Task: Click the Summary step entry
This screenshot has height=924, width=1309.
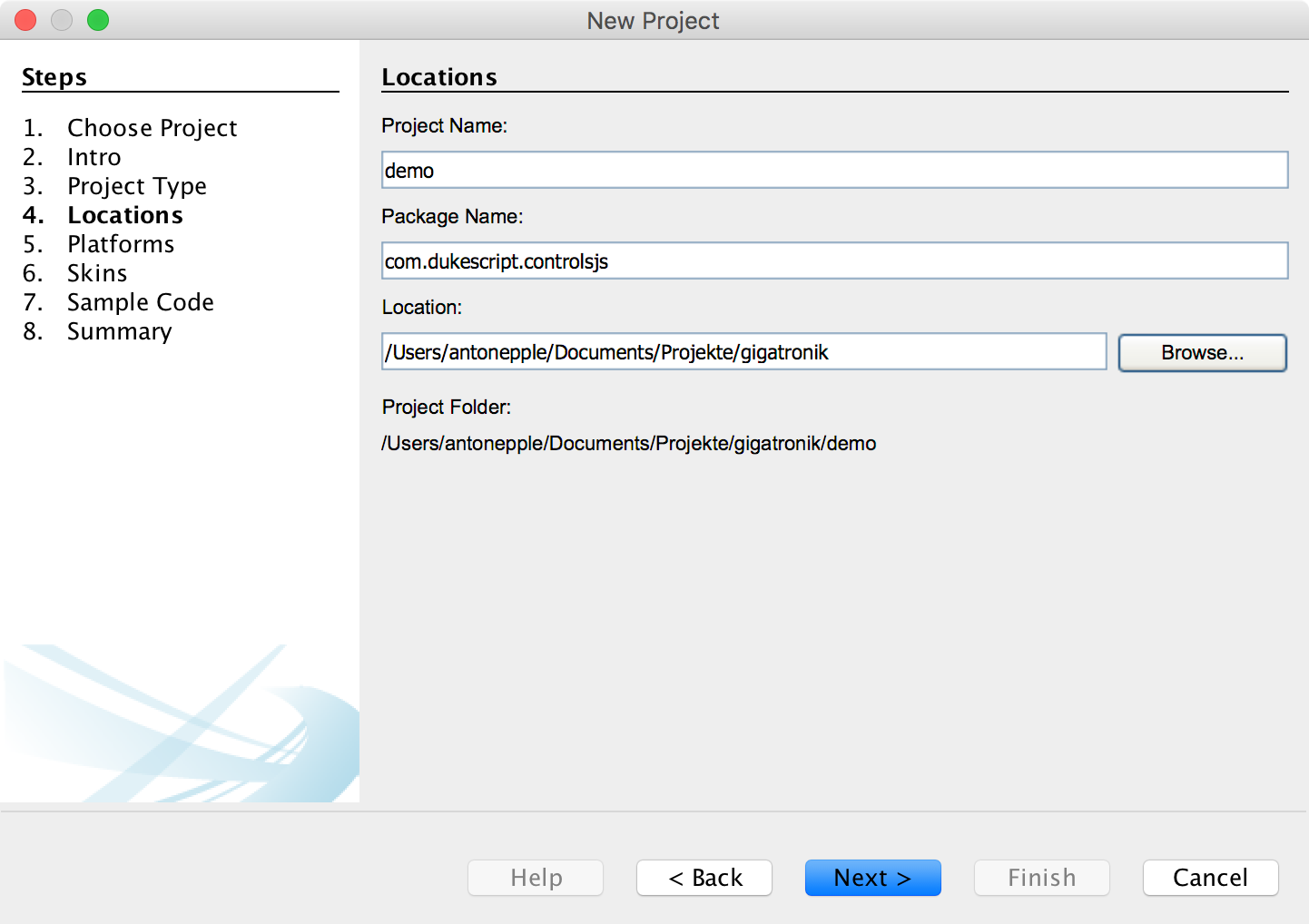Action: point(119,331)
